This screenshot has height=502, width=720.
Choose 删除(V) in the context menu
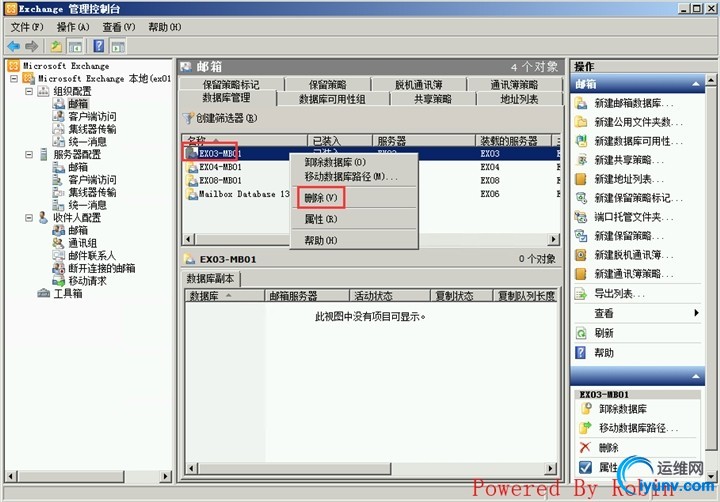[x=321, y=198]
